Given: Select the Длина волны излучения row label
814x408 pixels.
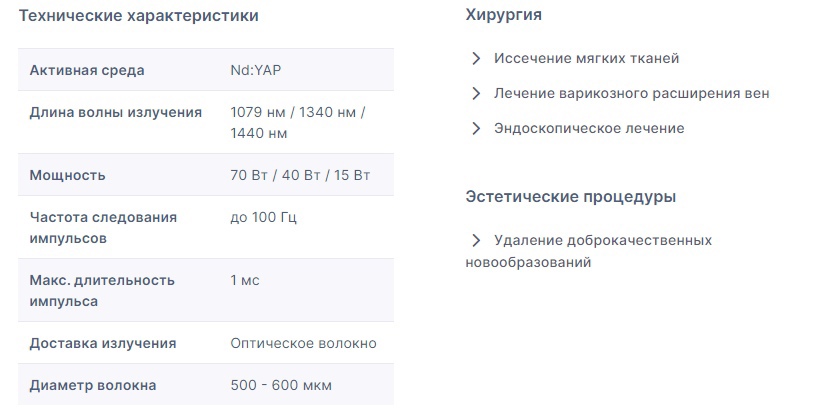Looking at the screenshot, I should 116,112.
